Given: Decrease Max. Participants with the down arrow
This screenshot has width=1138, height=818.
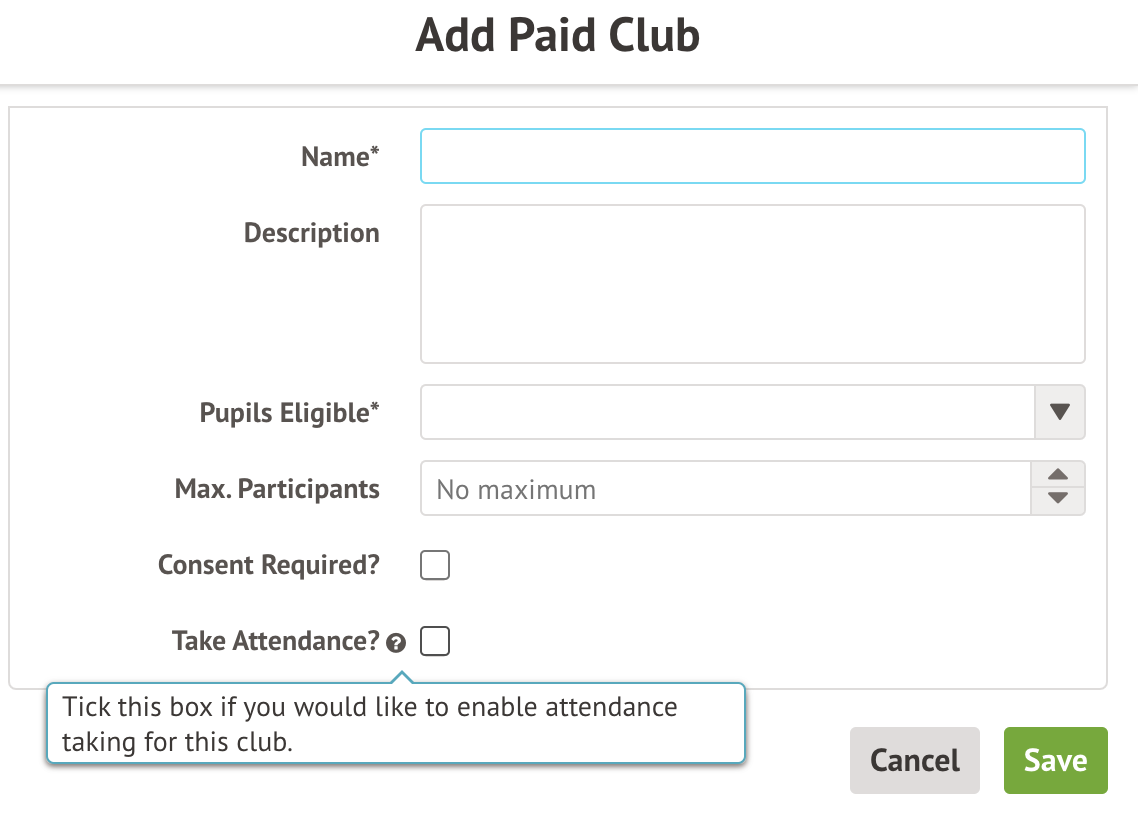Looking at the screenshot, I should (1058, 500).
